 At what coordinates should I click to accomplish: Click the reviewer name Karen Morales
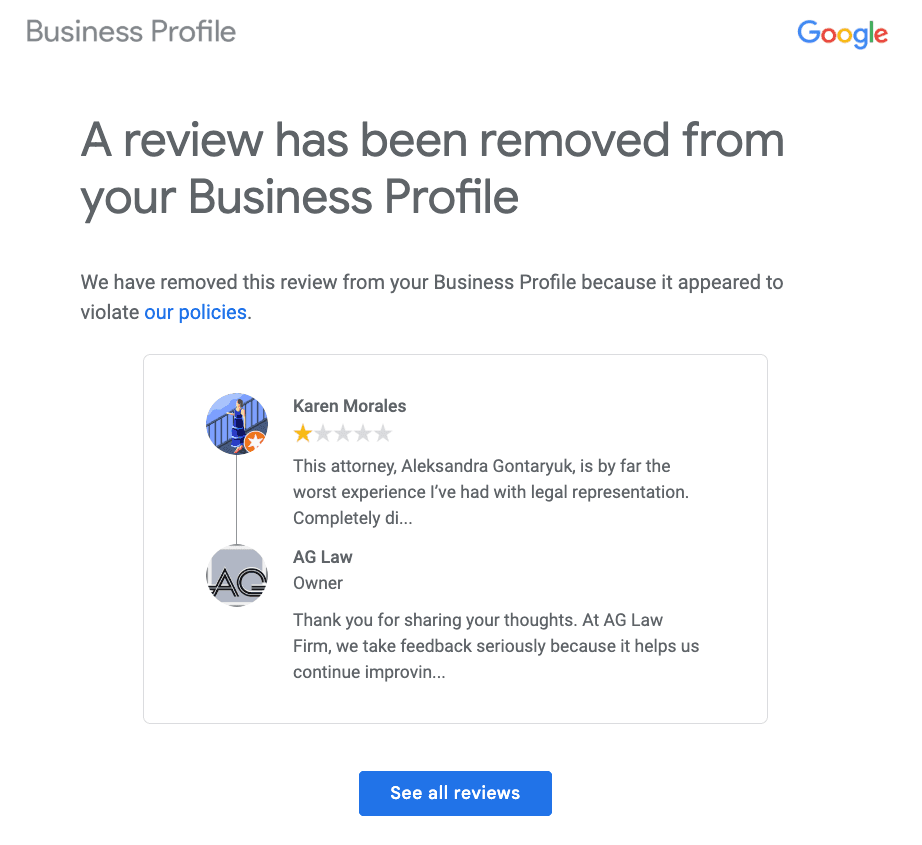coord(349,406)
